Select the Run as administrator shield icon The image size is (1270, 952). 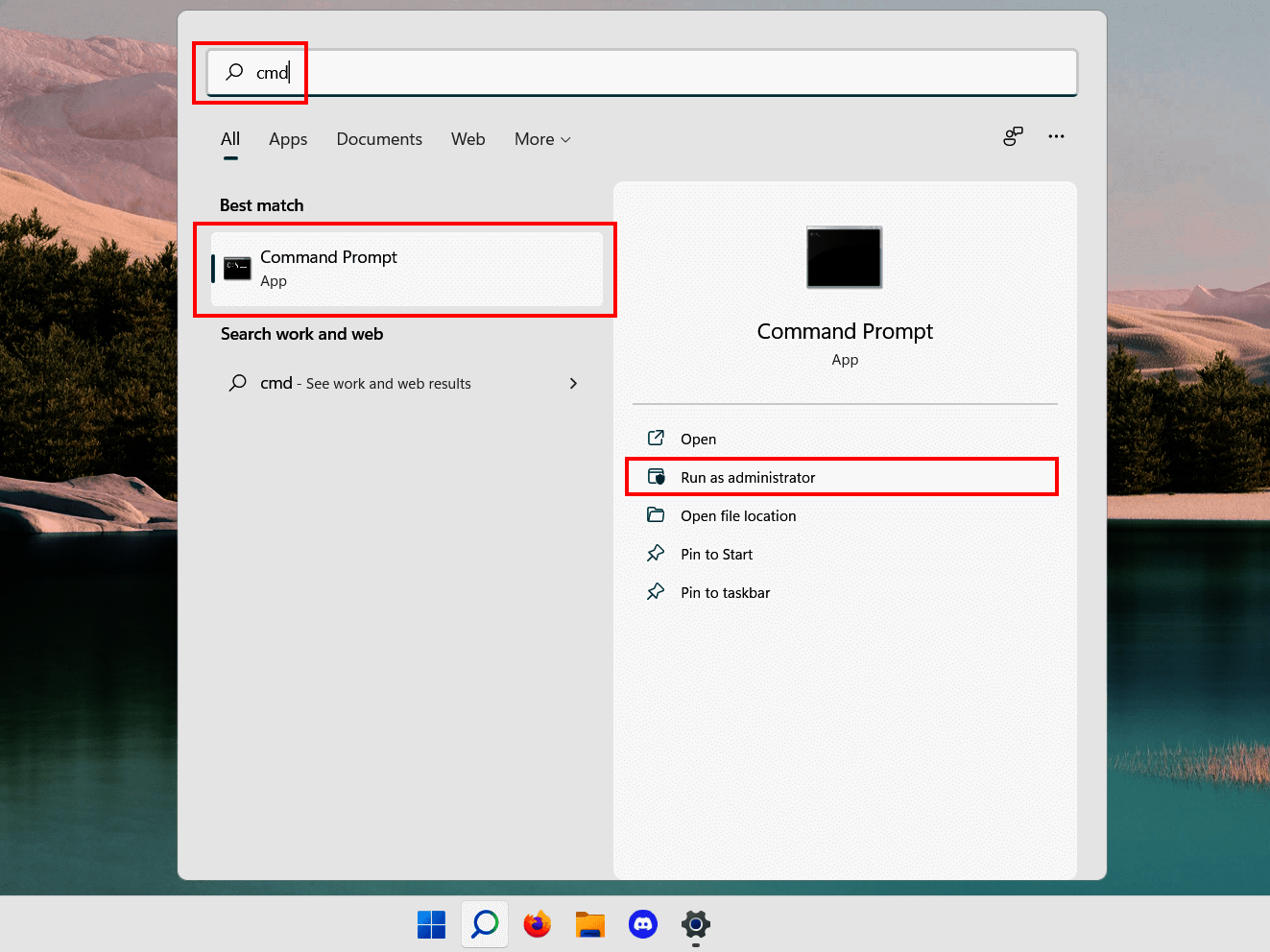tap(657, 476)
